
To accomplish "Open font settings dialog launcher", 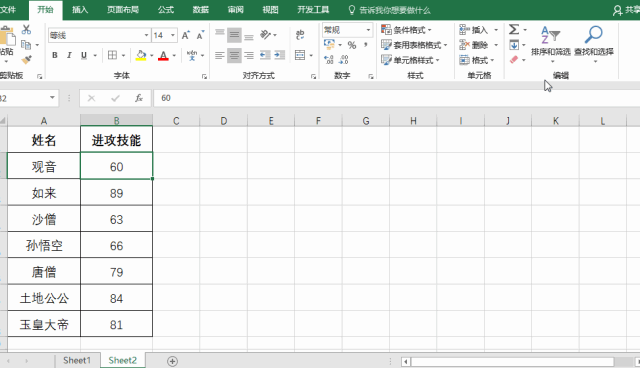I will point(204,76).
